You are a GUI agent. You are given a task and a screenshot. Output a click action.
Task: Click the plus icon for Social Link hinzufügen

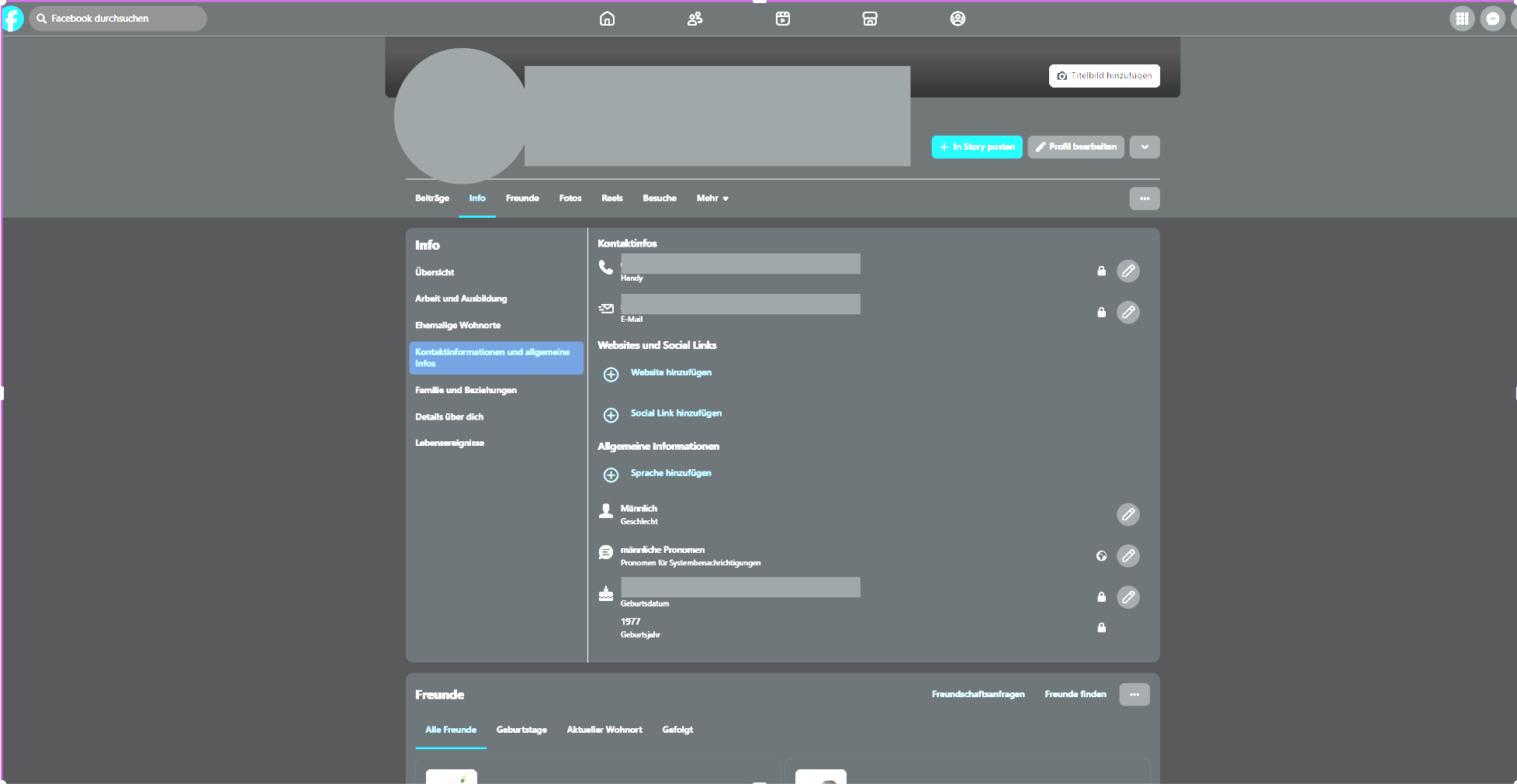611,415
